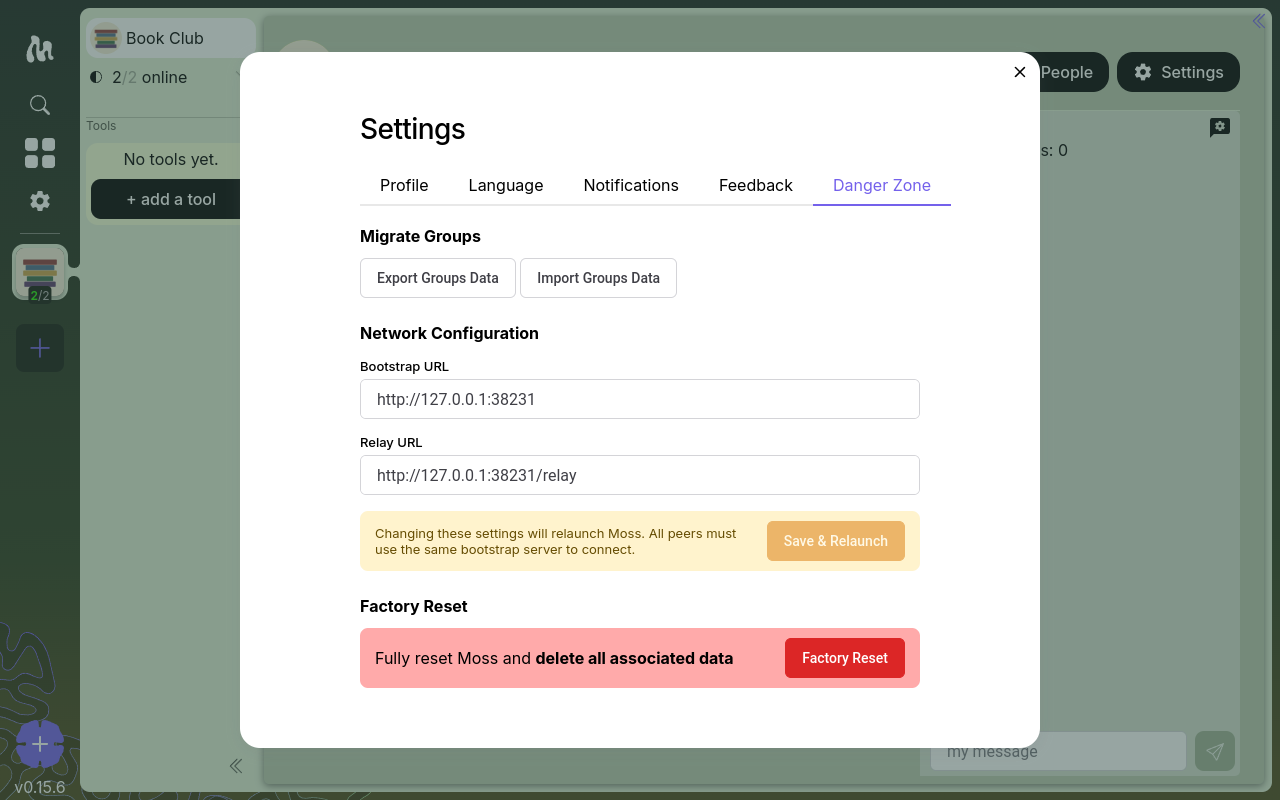Click the v0.15.6 version label

click(x=40, y=787)
